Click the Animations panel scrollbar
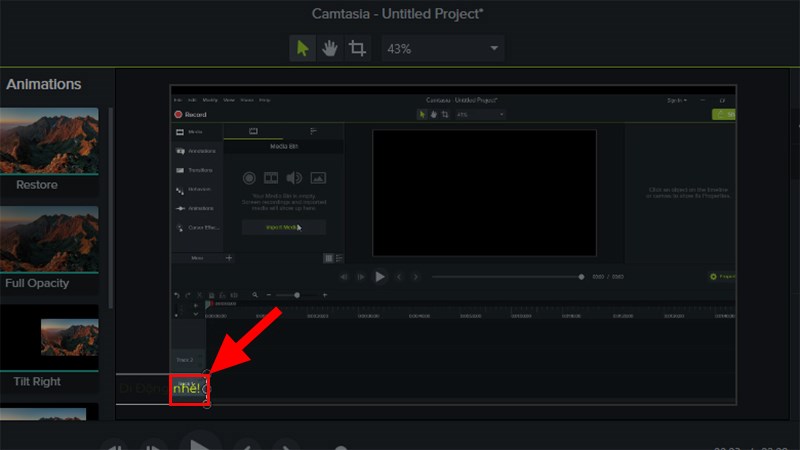Image resolution: width=800 pixels, height=450 pixels. click(x=111, y=208)
